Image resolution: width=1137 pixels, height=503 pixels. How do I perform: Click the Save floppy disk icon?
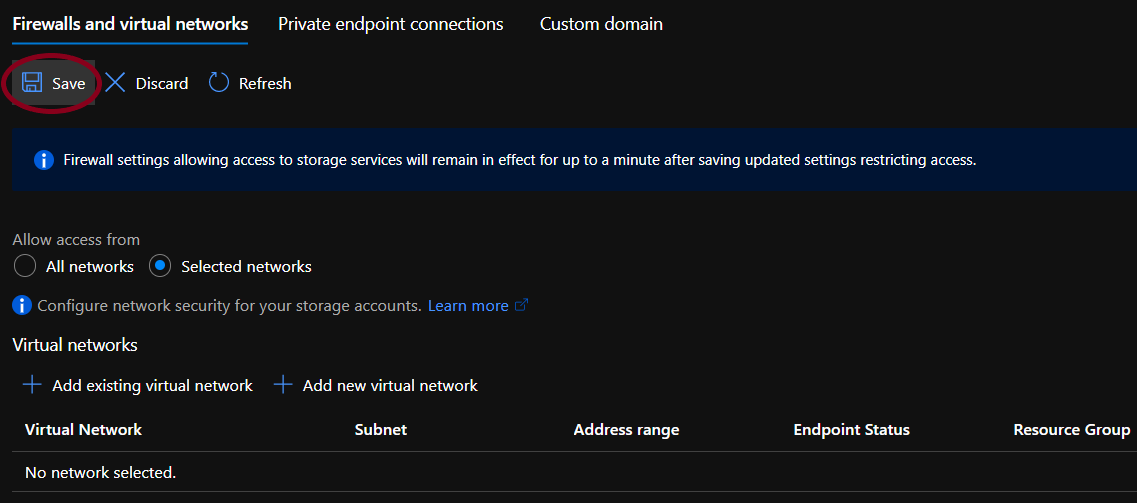click(32, 83)
